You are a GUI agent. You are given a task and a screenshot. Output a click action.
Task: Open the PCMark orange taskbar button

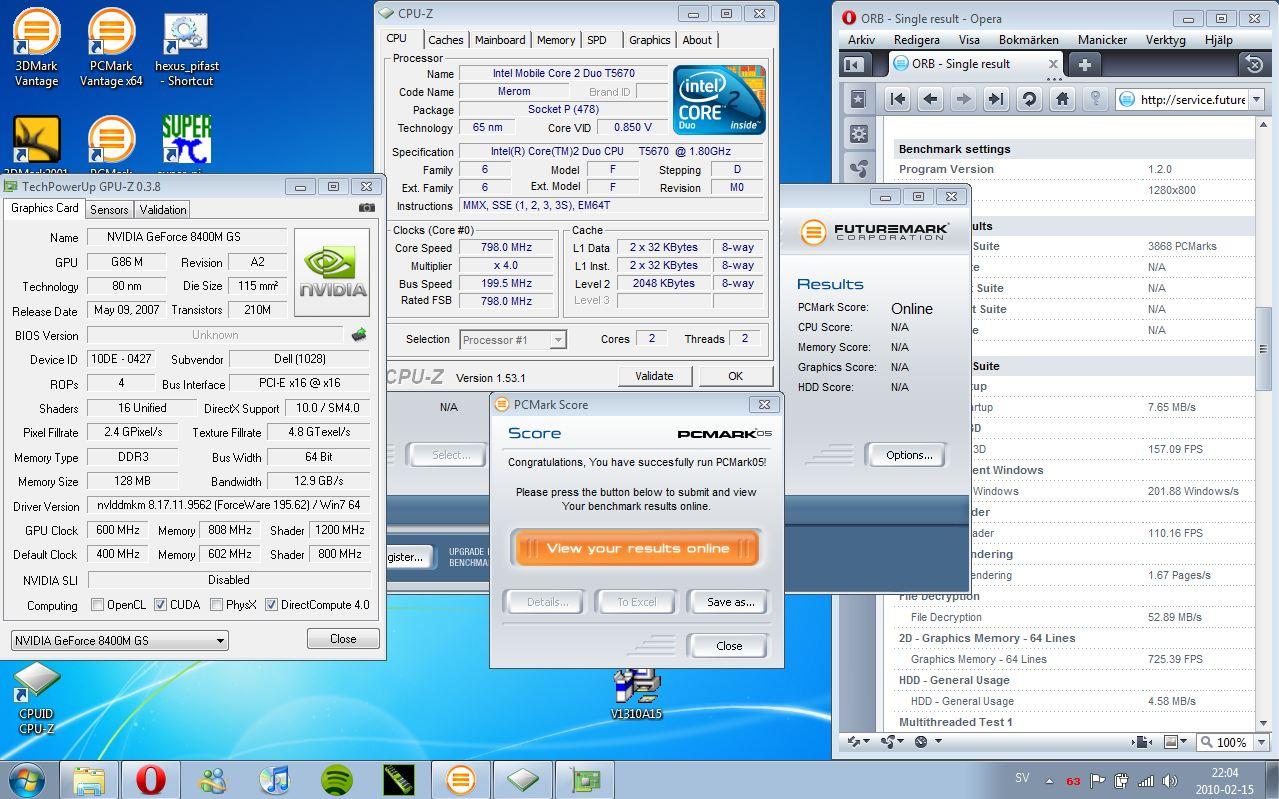coord(460,779)
